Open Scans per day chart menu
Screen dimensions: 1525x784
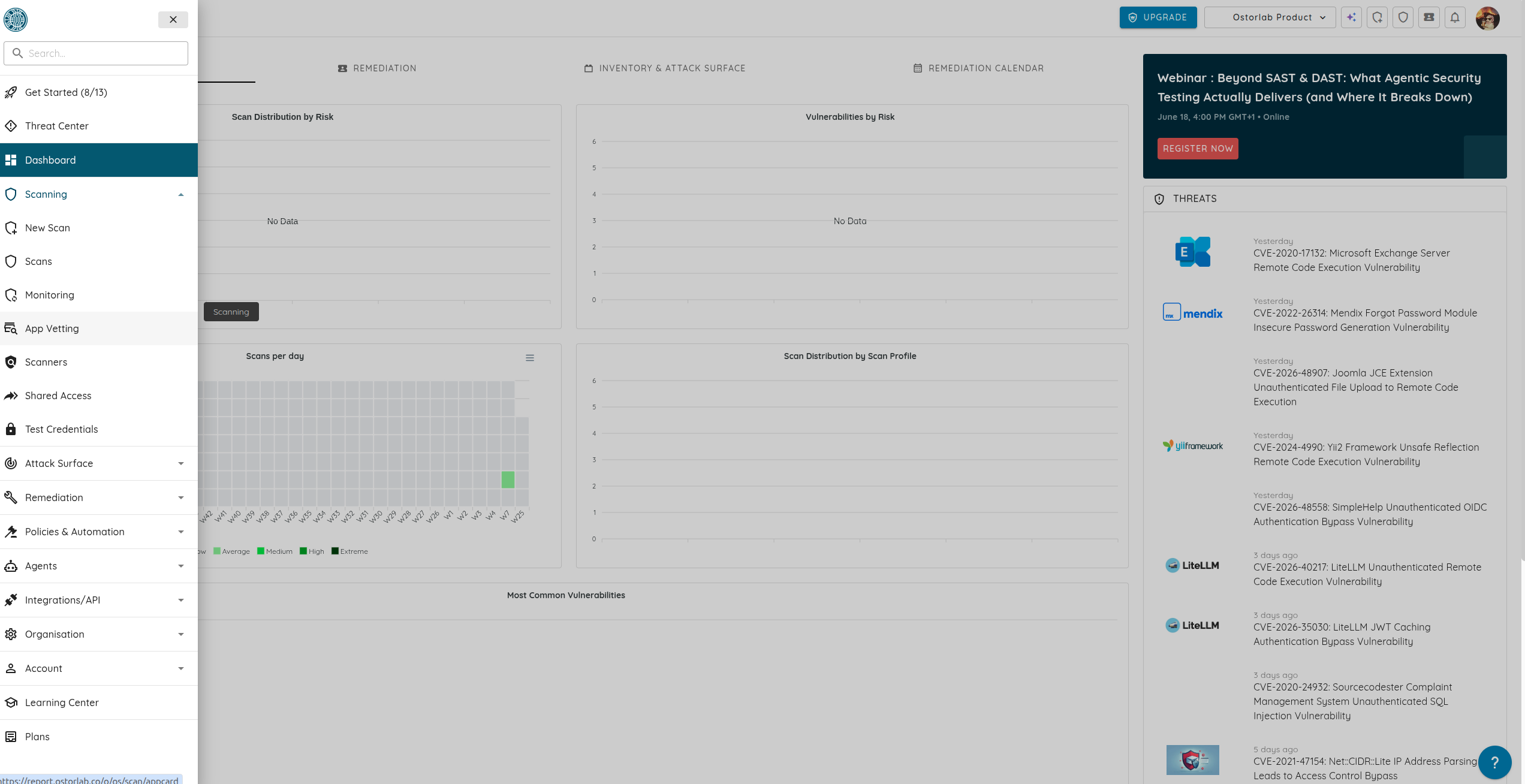[530, 358]
